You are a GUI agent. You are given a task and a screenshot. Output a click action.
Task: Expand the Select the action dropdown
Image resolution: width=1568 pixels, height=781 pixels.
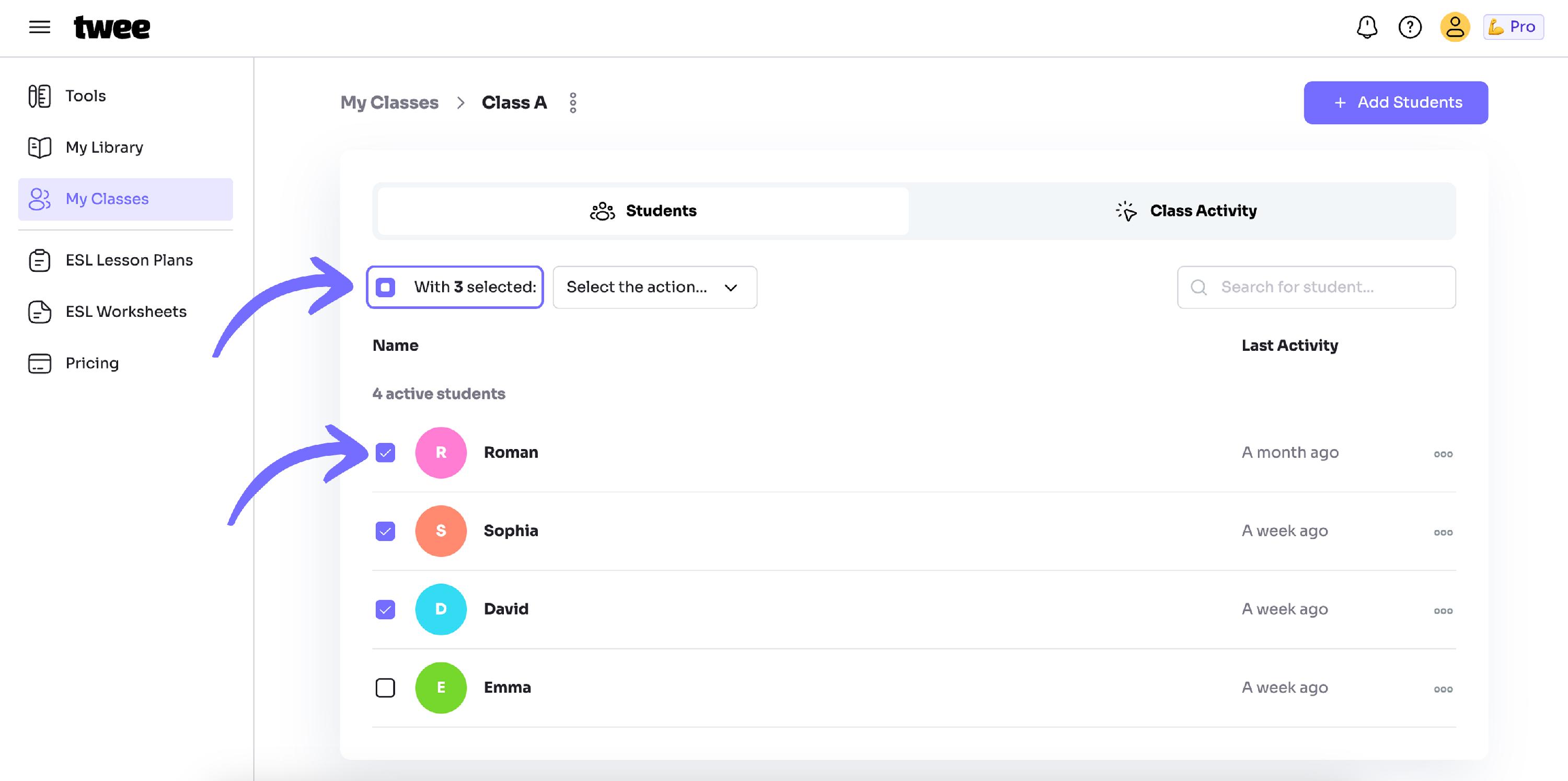[655, 288]
